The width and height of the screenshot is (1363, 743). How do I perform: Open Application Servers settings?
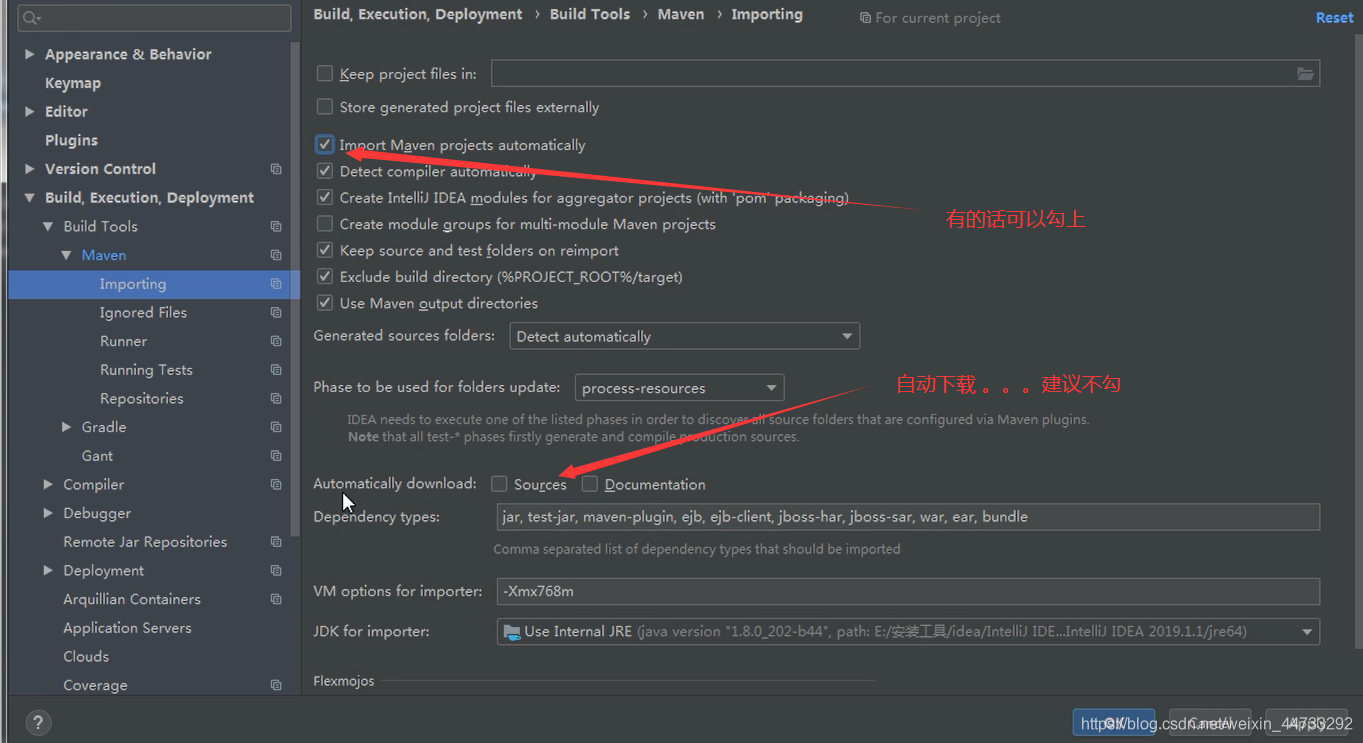[x=127, y=628]
